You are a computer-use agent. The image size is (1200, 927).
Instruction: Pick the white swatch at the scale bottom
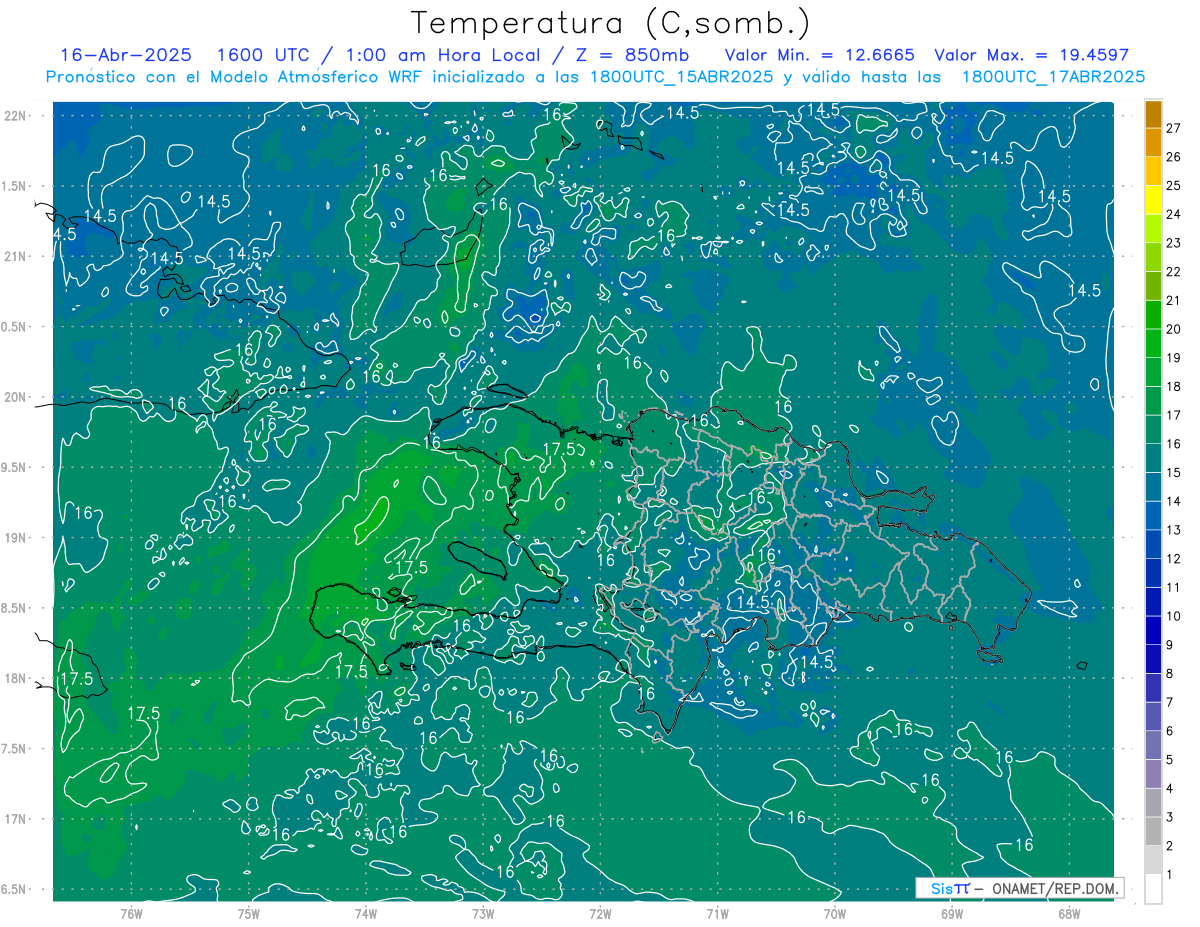pyautogui.click(x=1153, y=889)
